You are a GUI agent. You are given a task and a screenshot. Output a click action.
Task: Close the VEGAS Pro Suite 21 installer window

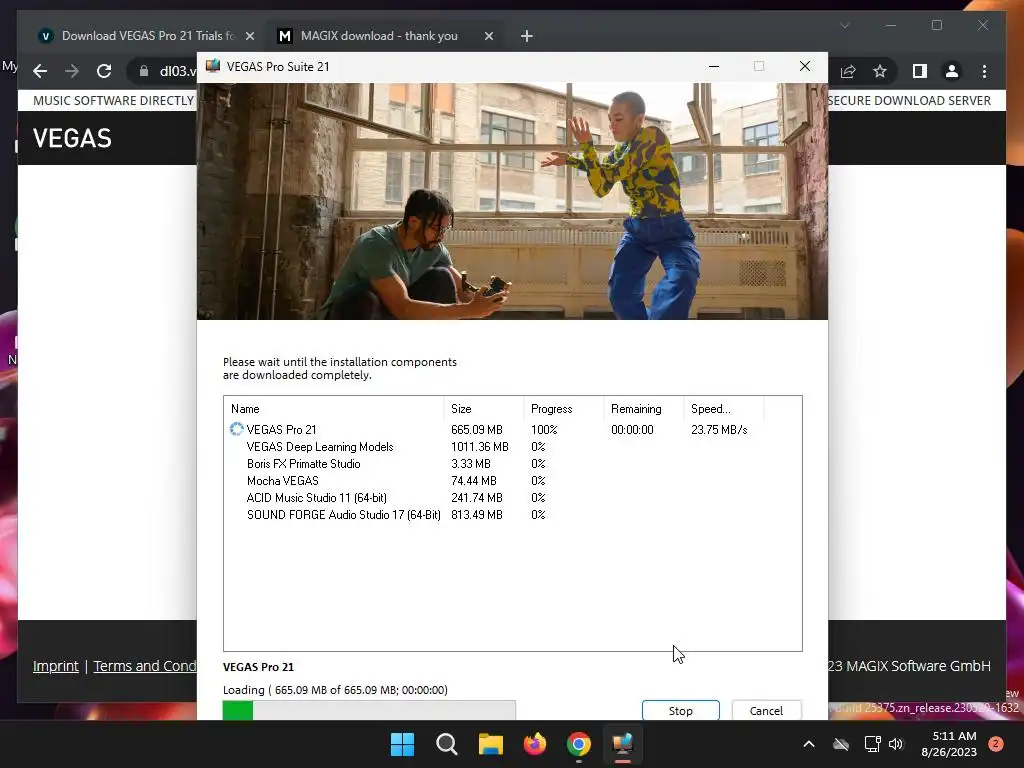click(805, 66)
